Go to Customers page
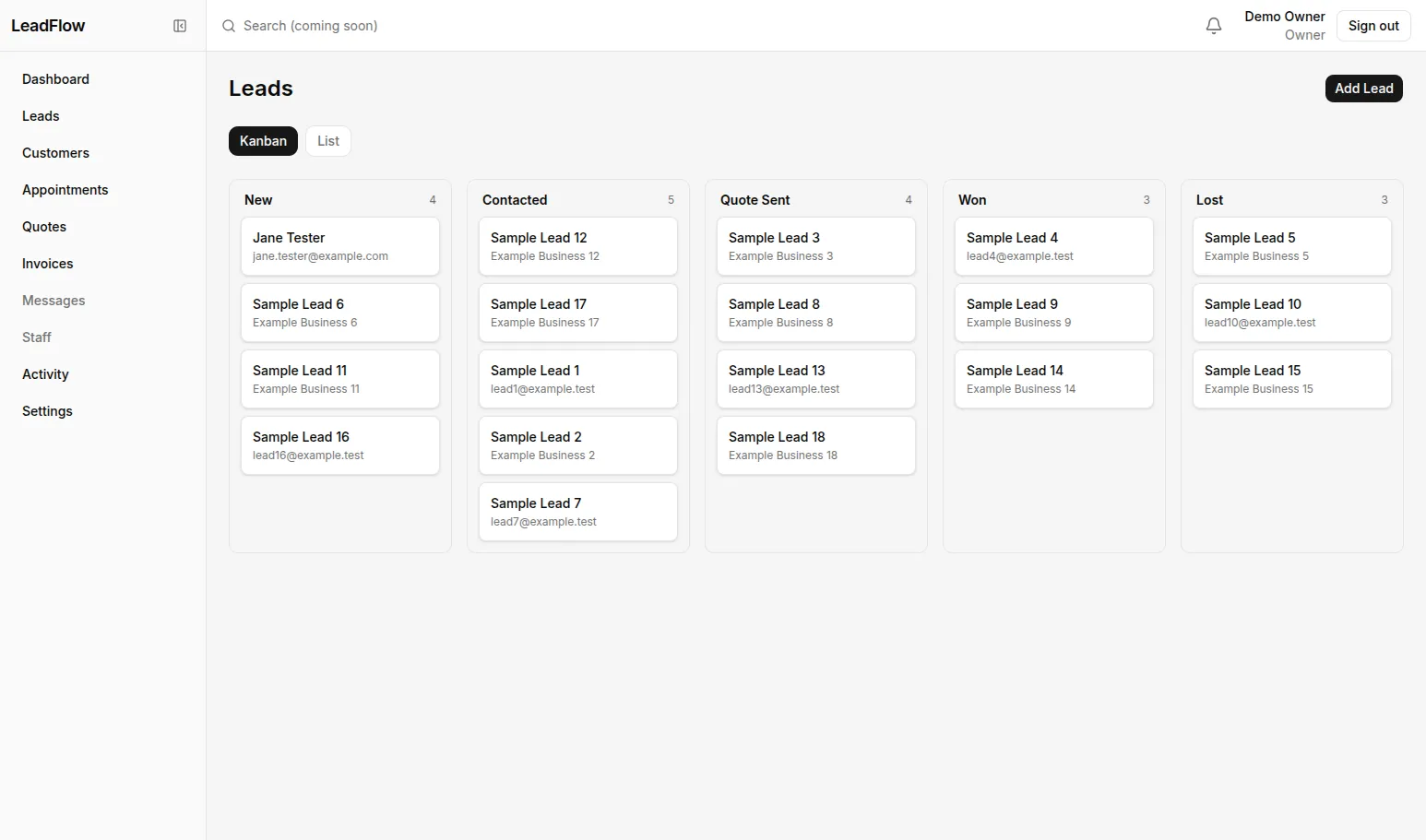Image resolution: width=1426 pixels, height=840 pixels. point(55,153)
